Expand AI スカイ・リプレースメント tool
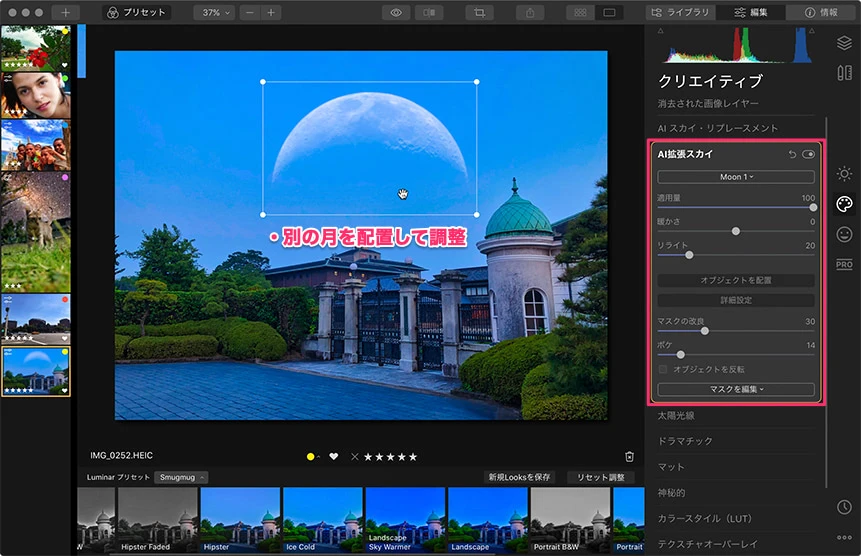This screenshot has height=556, width=861. pyautogui.click(x=718, y=128)
